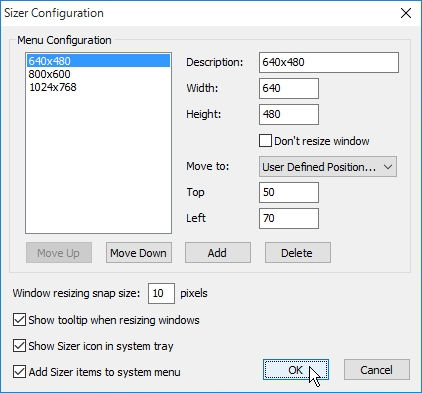Open the Move to dropdown
Viewport: 422px width, 393px height.
(328, 167)
